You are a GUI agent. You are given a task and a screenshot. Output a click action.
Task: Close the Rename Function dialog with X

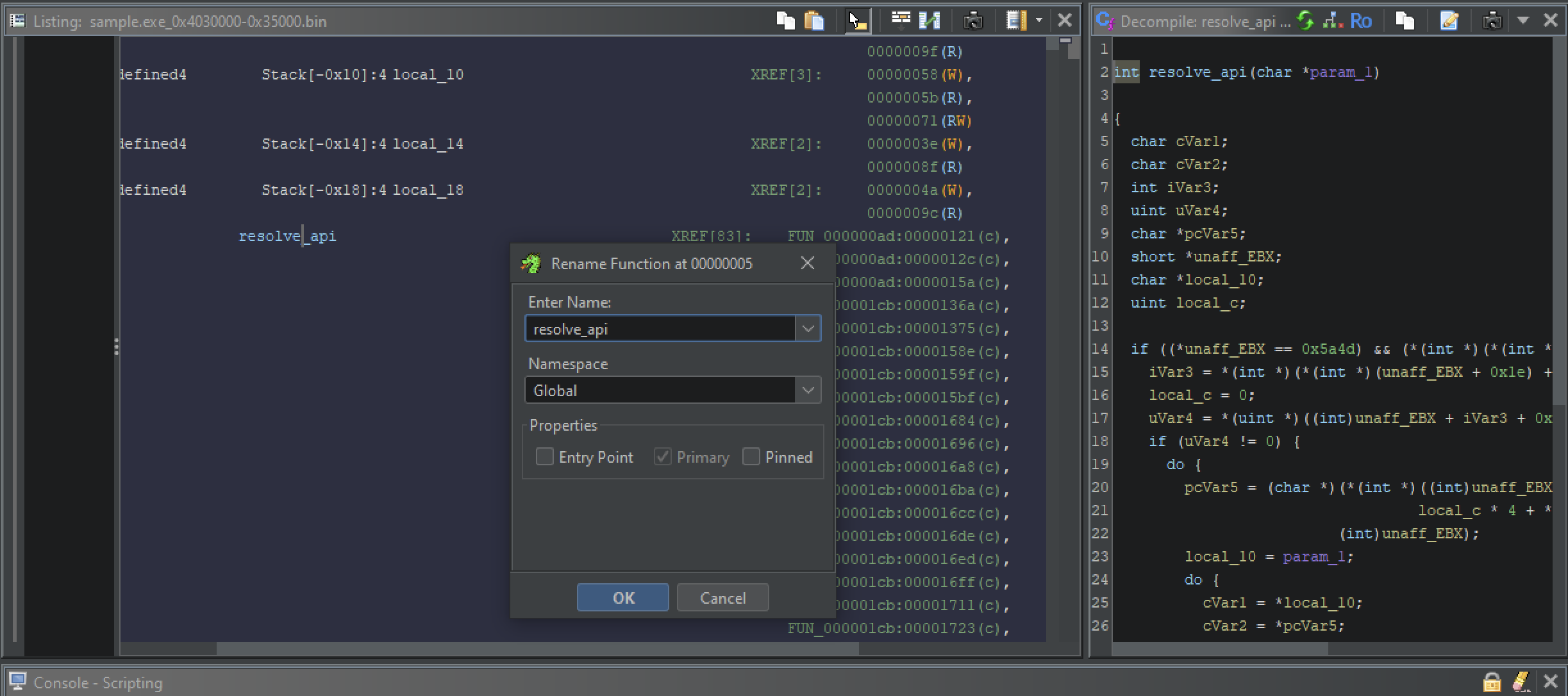tap(807, 263)
